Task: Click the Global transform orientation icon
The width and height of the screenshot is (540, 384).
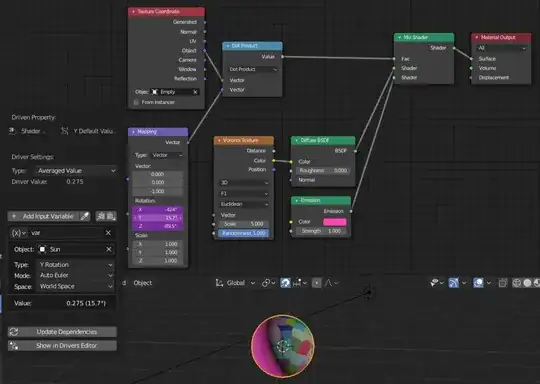Action: click(x=219, y=283)
